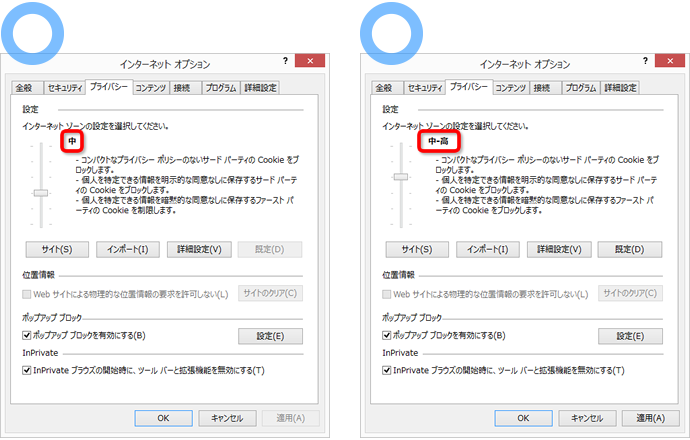Open 全般 tab in left dialog

[23, 89]
